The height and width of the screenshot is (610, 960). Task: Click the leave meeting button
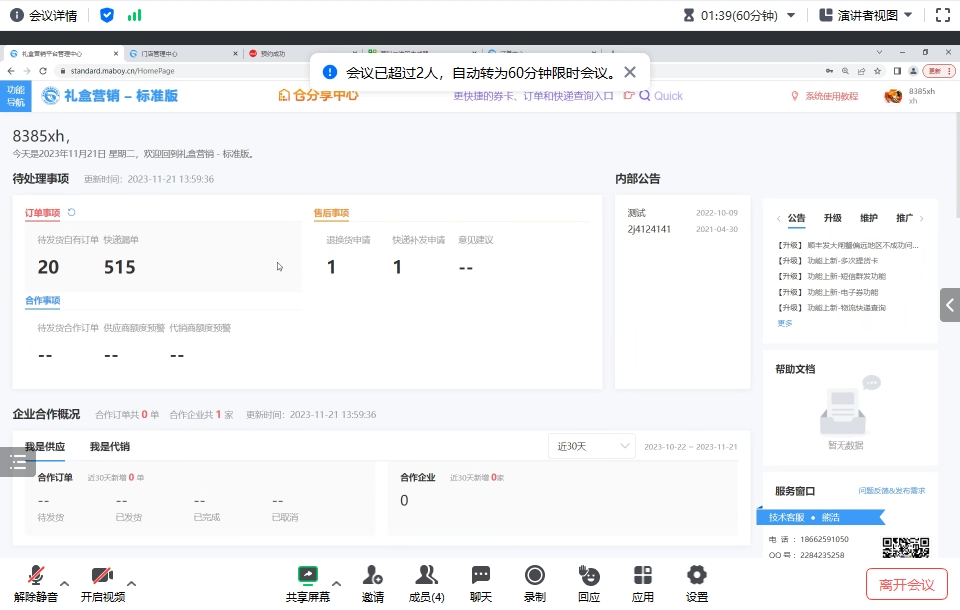click(906, 584)
